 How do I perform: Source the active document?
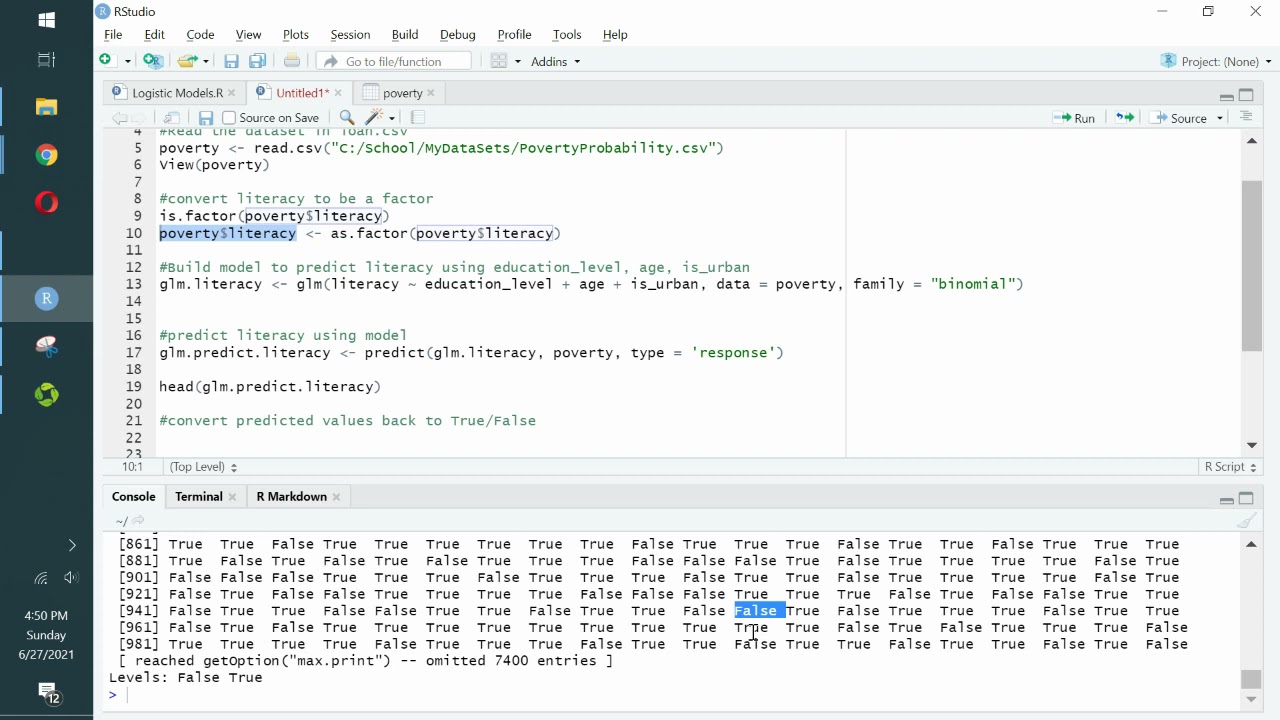tap(1179, 118)
